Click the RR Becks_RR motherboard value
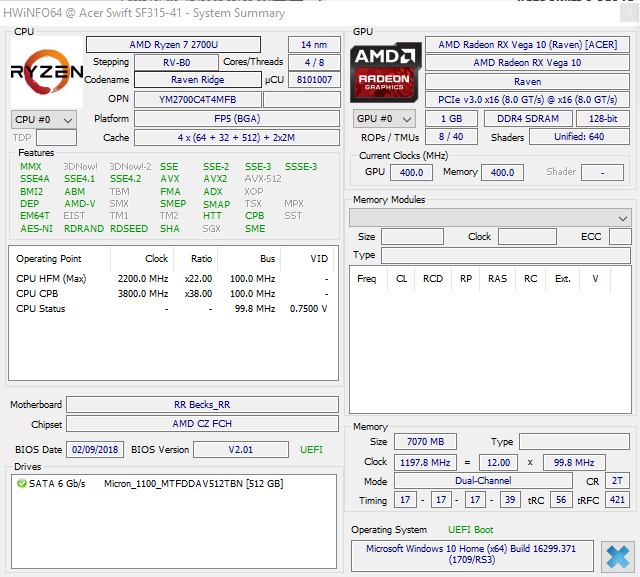 pyautogui.click(x=202, y=405)
